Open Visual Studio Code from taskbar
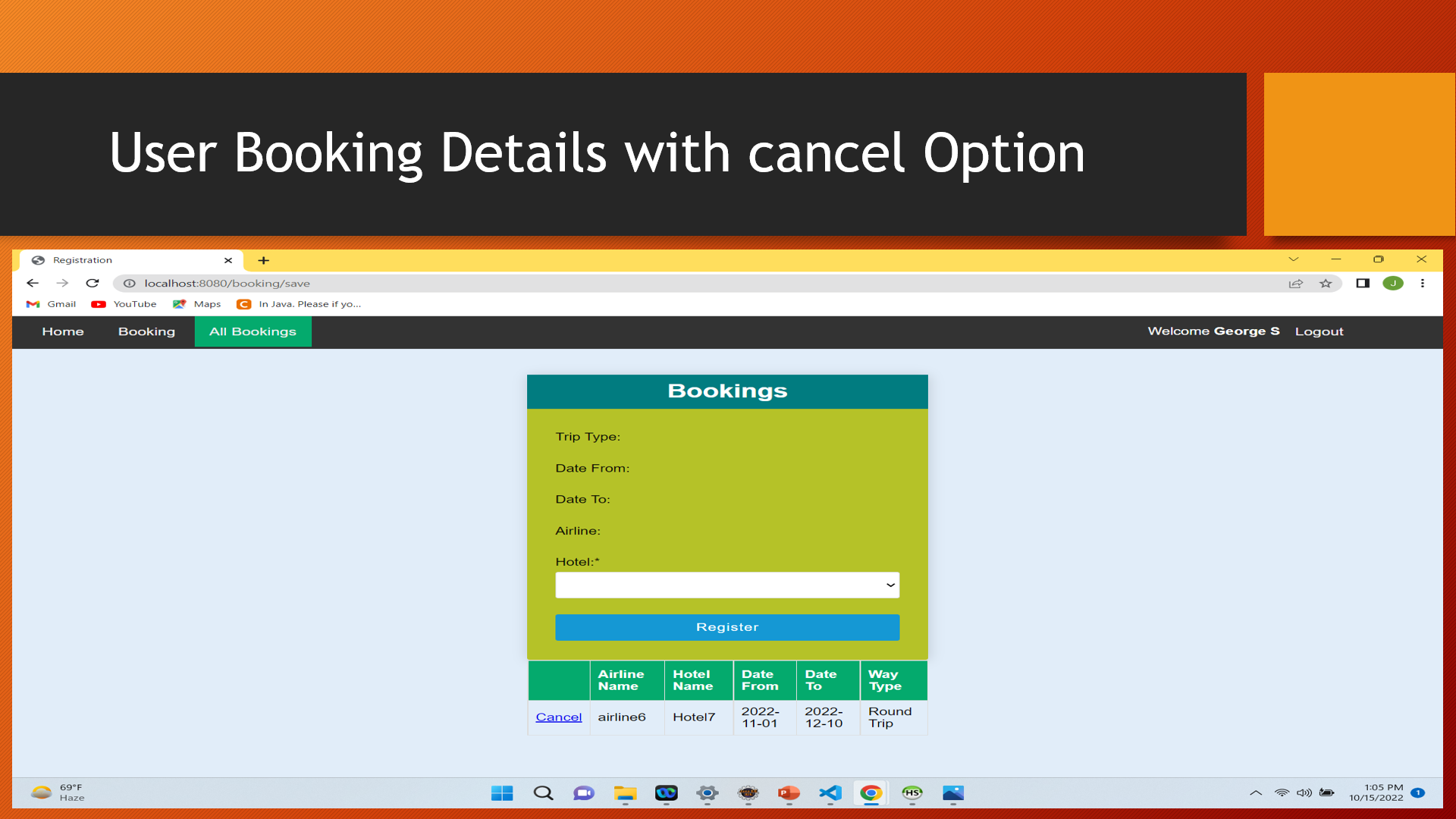 tap(830, 793)
